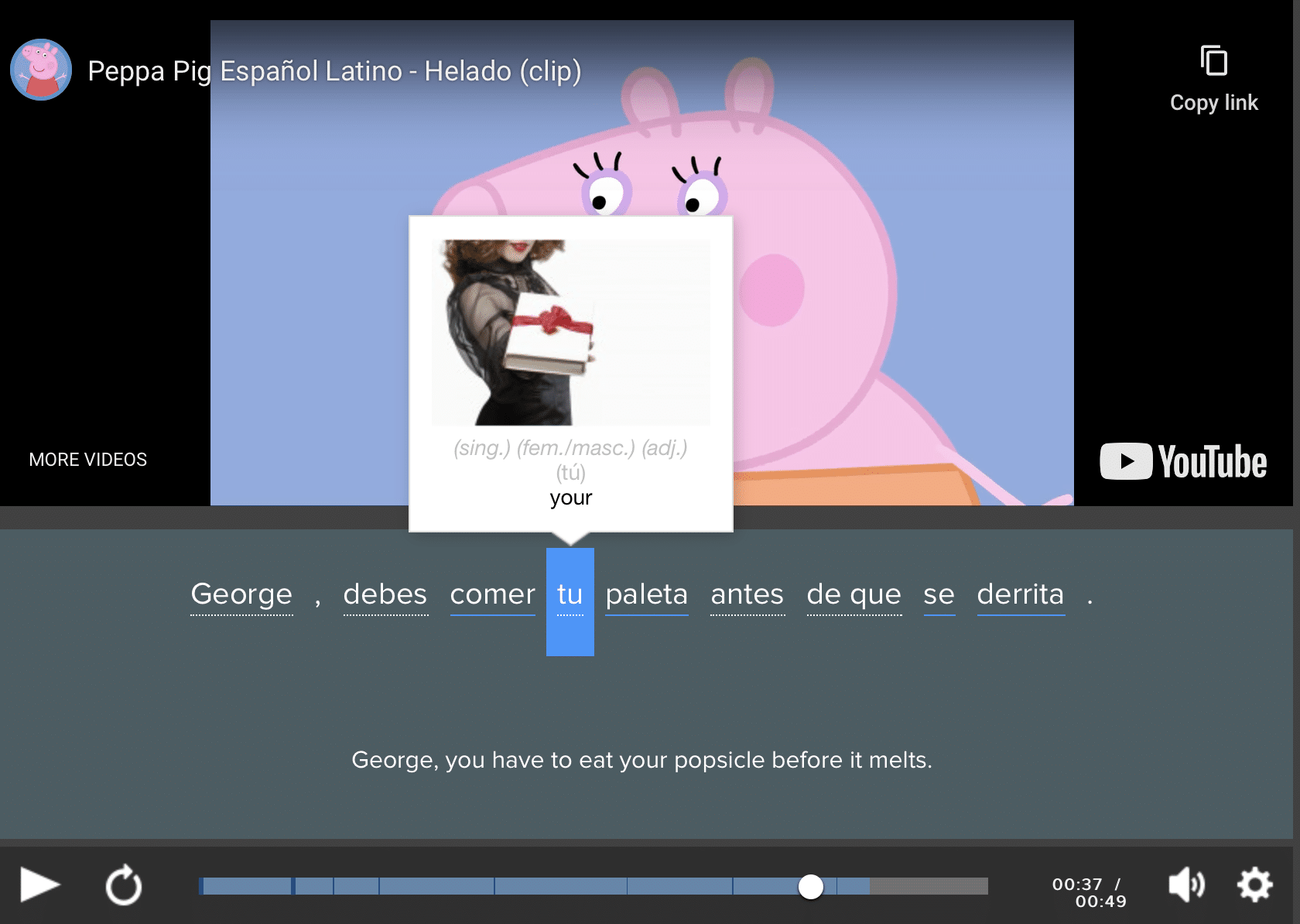This screenshot has height=924, width=1300.
Task: Click the phrase 'de que' in the caption
Action: [854, 596]
